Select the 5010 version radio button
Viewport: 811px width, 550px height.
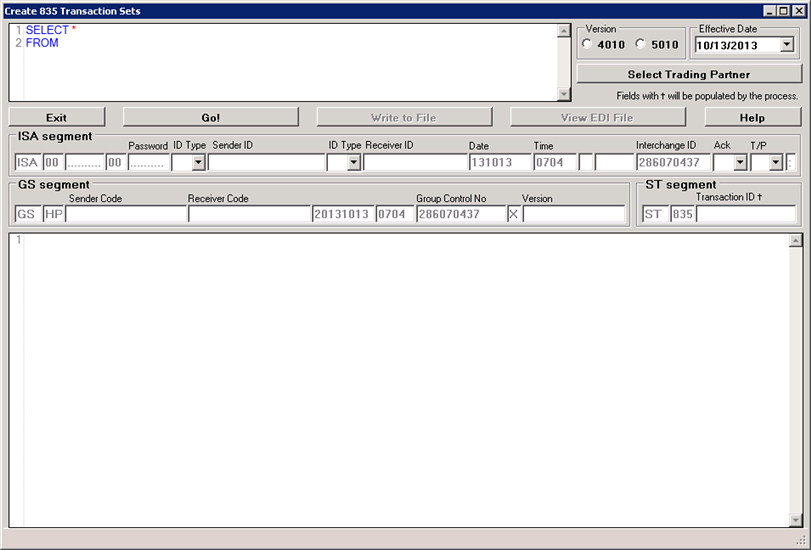640,44
